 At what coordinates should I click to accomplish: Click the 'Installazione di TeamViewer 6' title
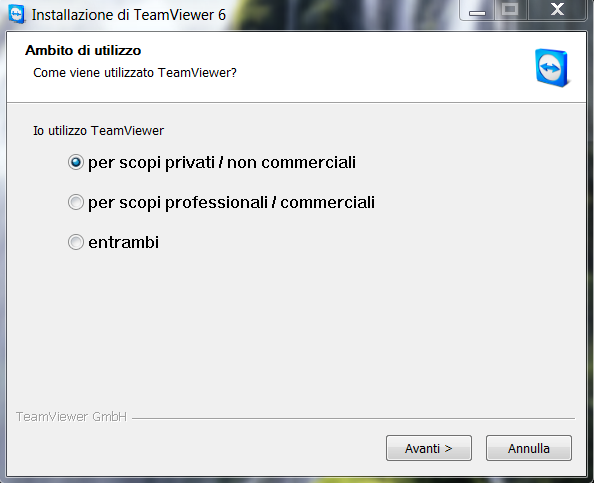[x=129, y=15]
